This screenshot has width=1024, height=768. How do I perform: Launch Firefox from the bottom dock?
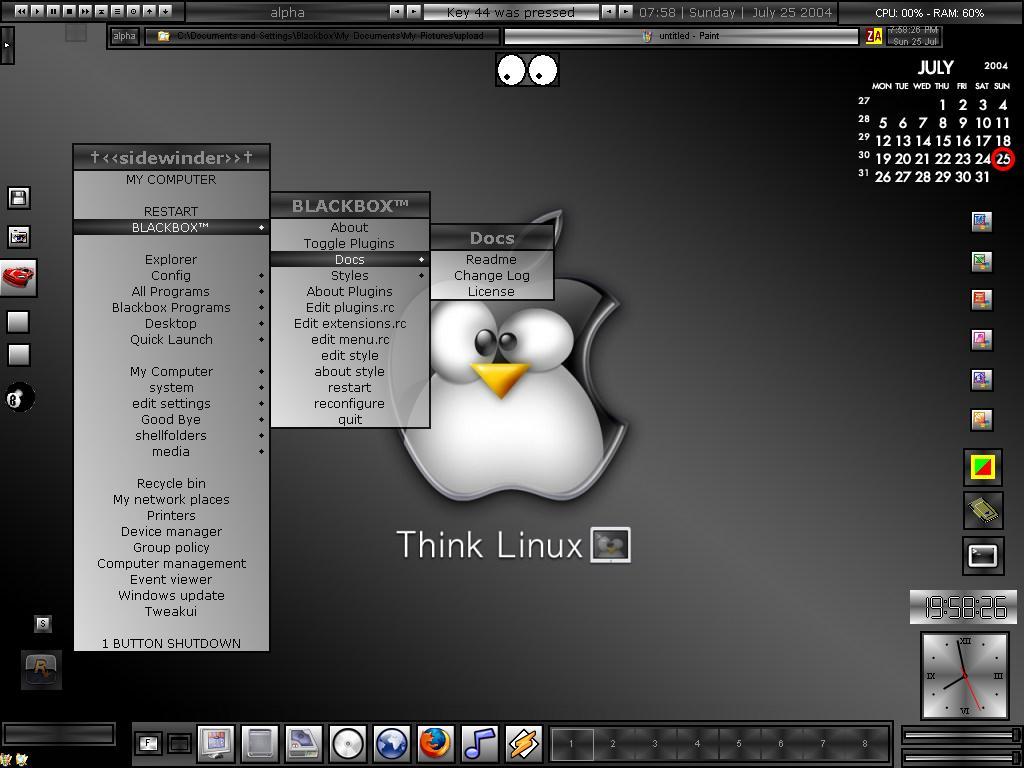pos(436,744)
